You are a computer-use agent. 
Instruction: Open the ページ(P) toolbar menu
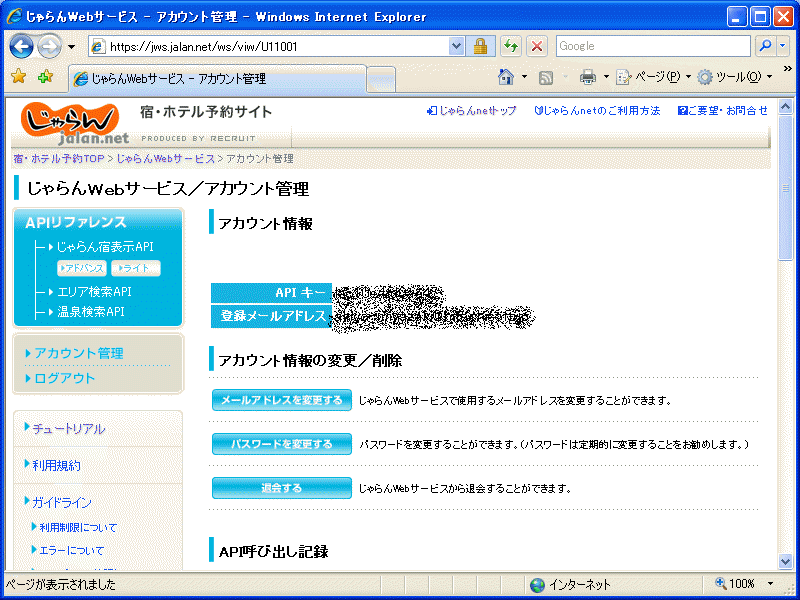[652, 77]
